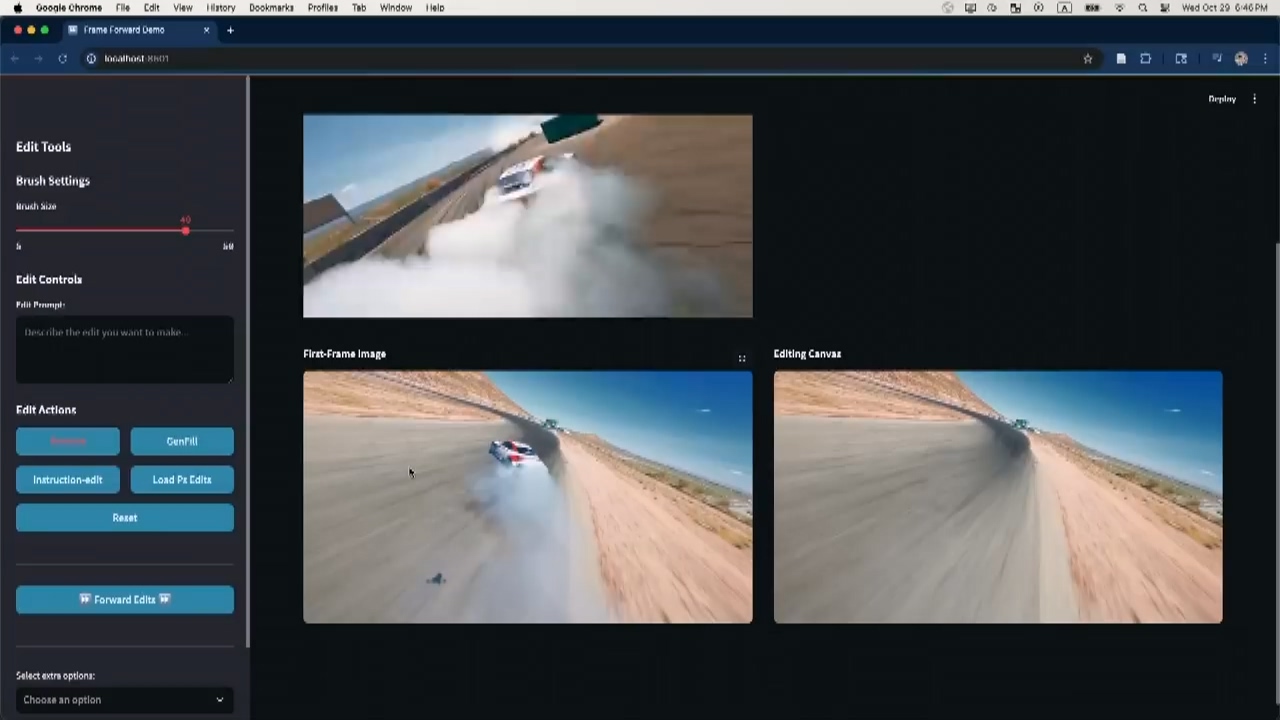Open Chrome's three-dot browser menu
The image size is (1280, 720).
1265,59
